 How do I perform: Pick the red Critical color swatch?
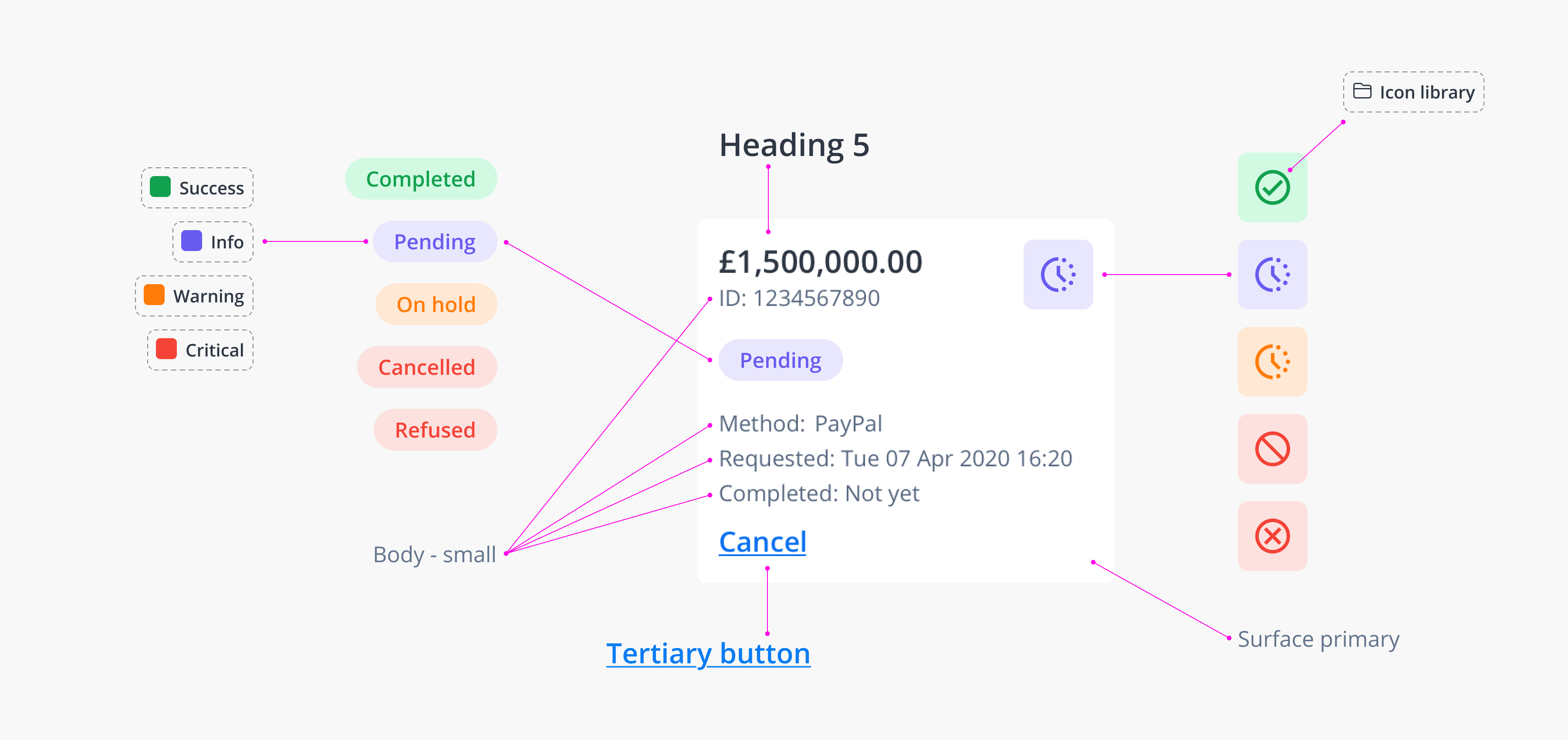[166, 349]
